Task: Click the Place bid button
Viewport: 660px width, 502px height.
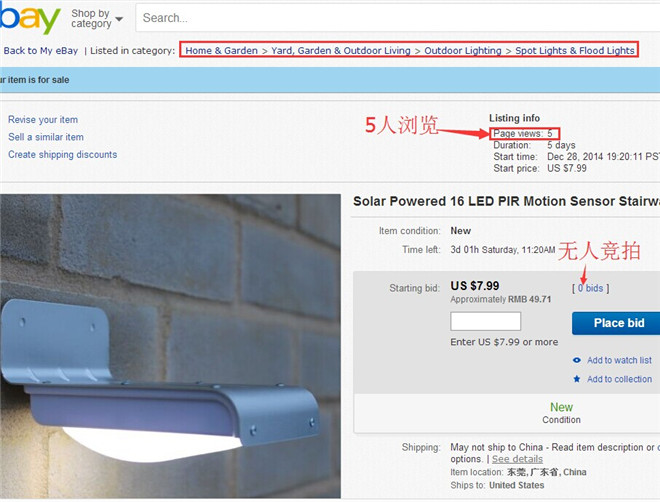Action: [616, 323]
